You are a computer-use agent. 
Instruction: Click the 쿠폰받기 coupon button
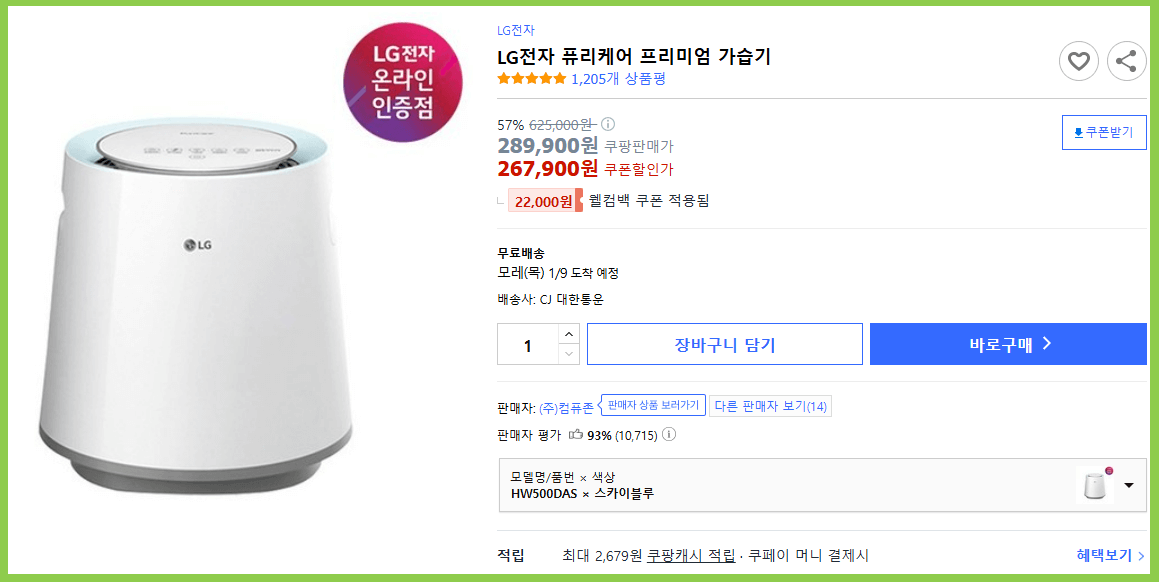pyautogui.click(x=1103, y=131)
